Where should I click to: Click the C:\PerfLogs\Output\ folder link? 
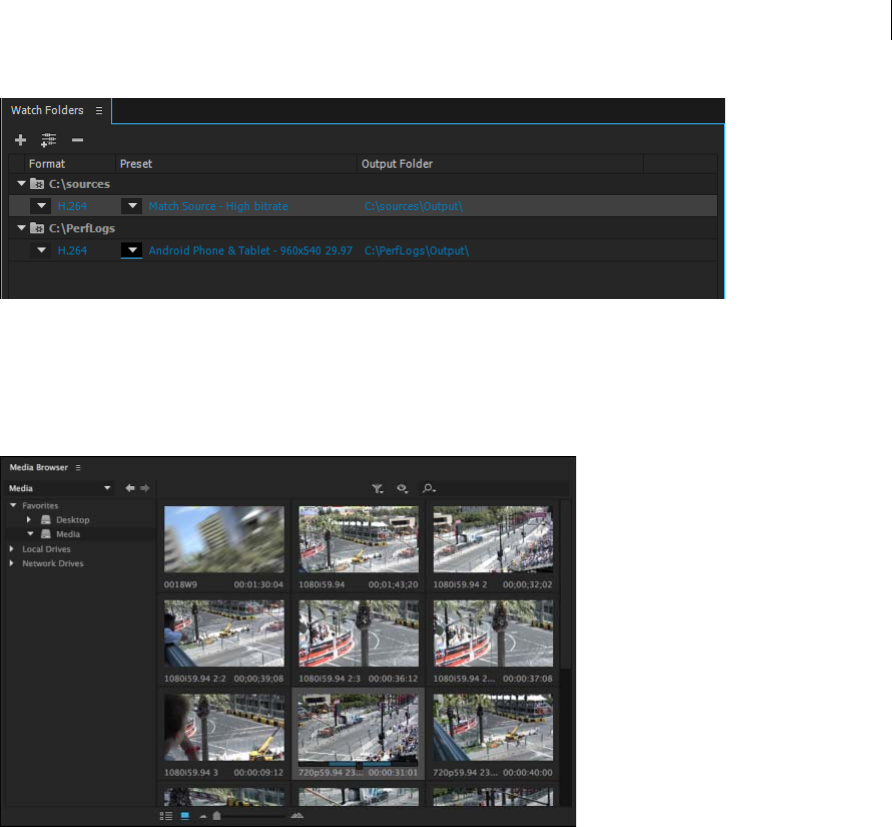(416, 250)
